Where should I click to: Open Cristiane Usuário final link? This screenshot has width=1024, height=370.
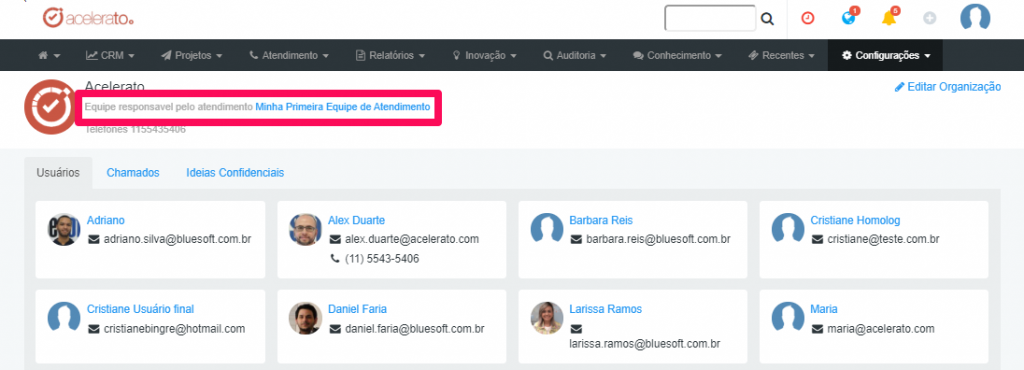click(x=140, y=309)
